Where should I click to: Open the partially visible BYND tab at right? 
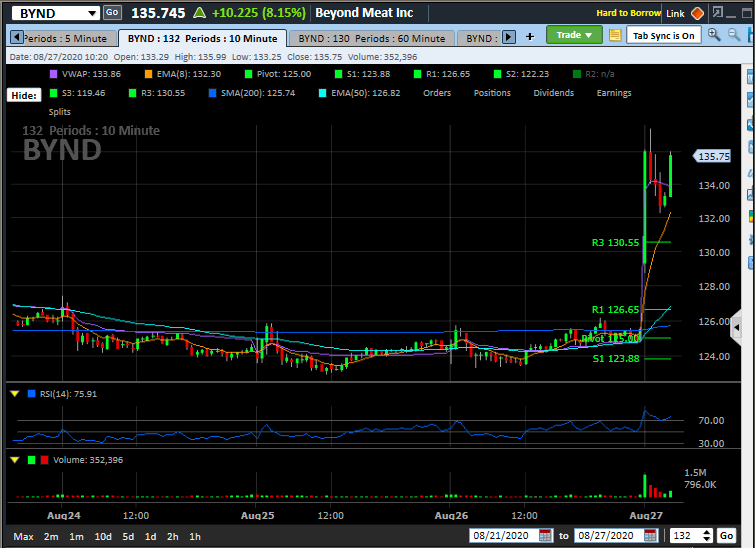[x=479, y=39]
